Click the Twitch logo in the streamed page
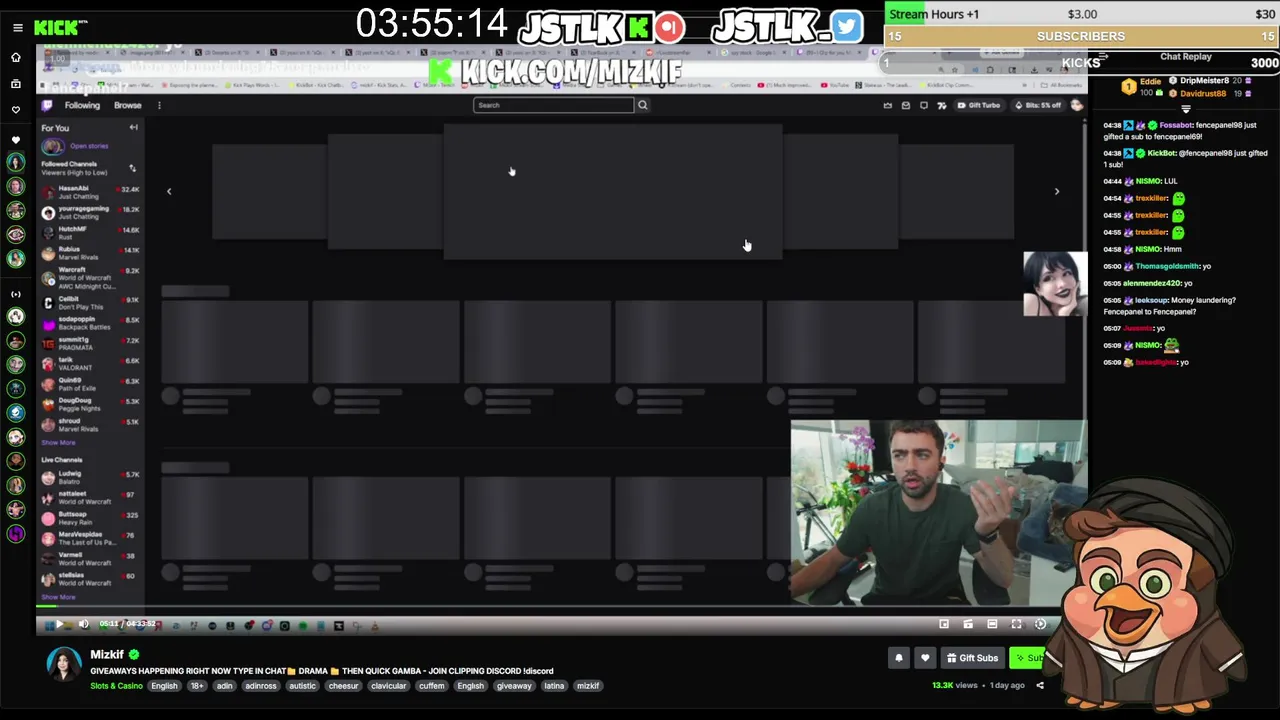Image resolution: width=1280 pixels, height=720 pixels. coord(47,105)
